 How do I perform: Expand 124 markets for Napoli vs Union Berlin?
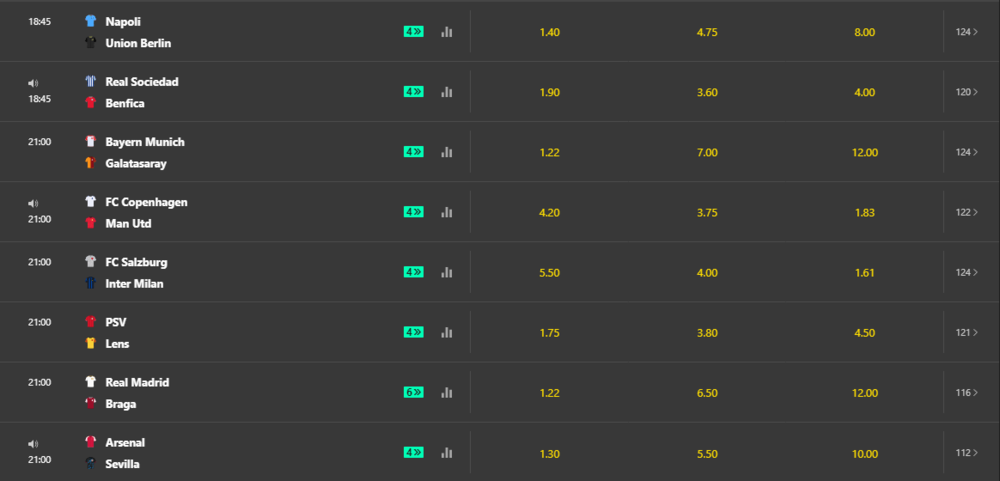[x=967, y=32]
